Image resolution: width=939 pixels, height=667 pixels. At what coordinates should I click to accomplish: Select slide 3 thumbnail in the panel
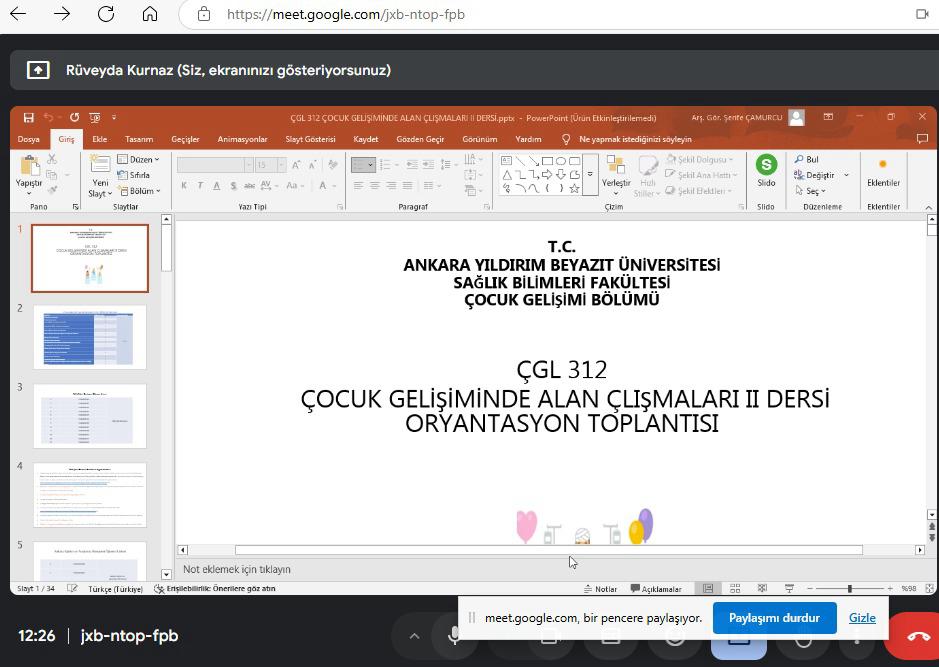click(90, 415)
